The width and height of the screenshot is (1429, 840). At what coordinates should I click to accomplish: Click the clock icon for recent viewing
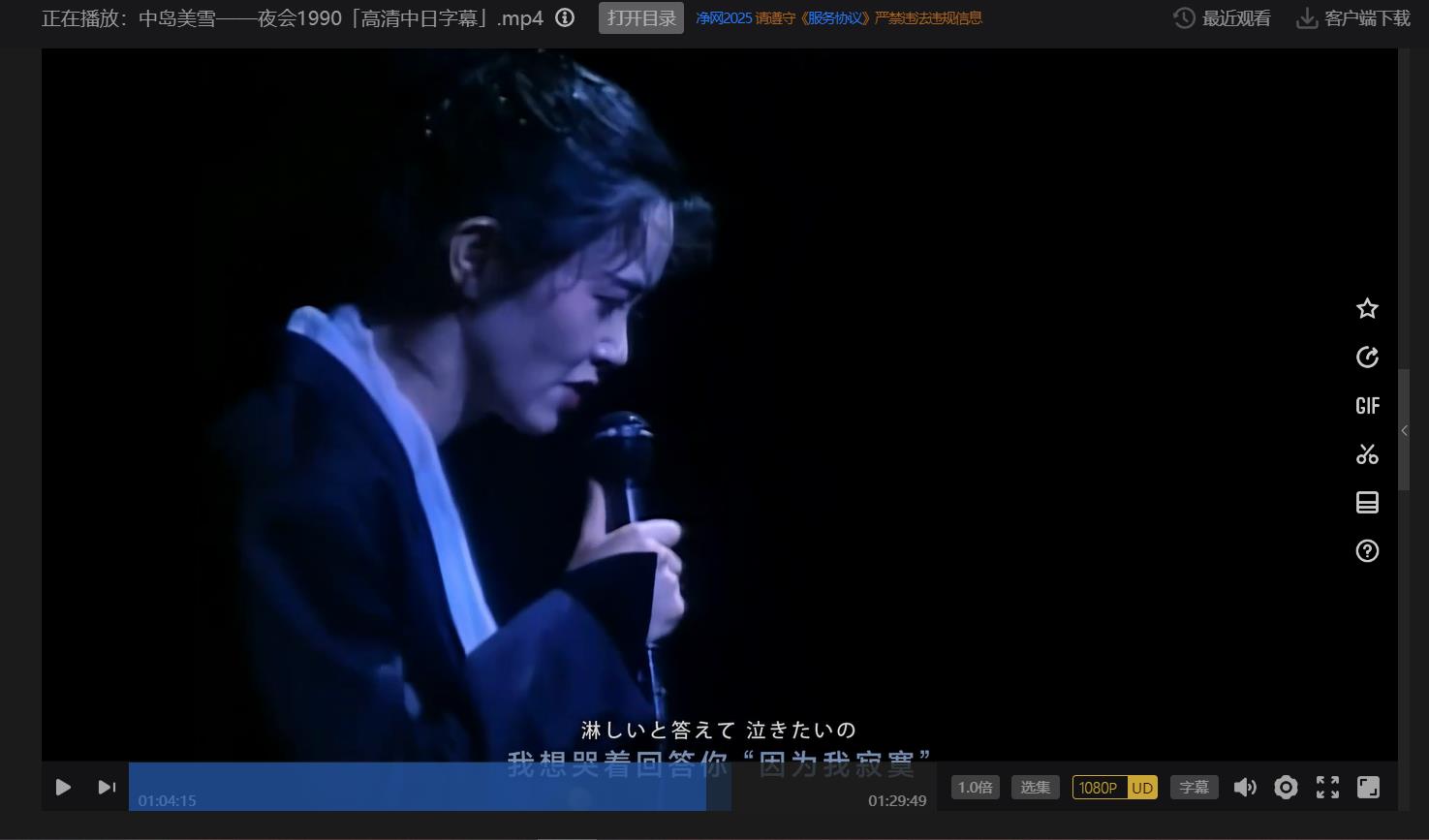click(1184, 18)
